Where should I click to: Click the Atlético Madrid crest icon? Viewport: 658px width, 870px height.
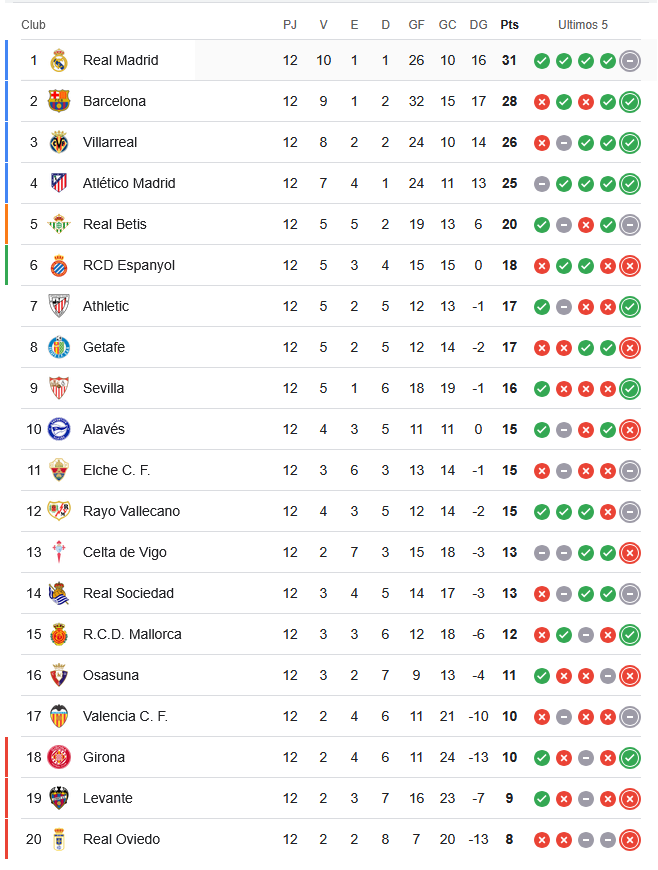[58, 183]
